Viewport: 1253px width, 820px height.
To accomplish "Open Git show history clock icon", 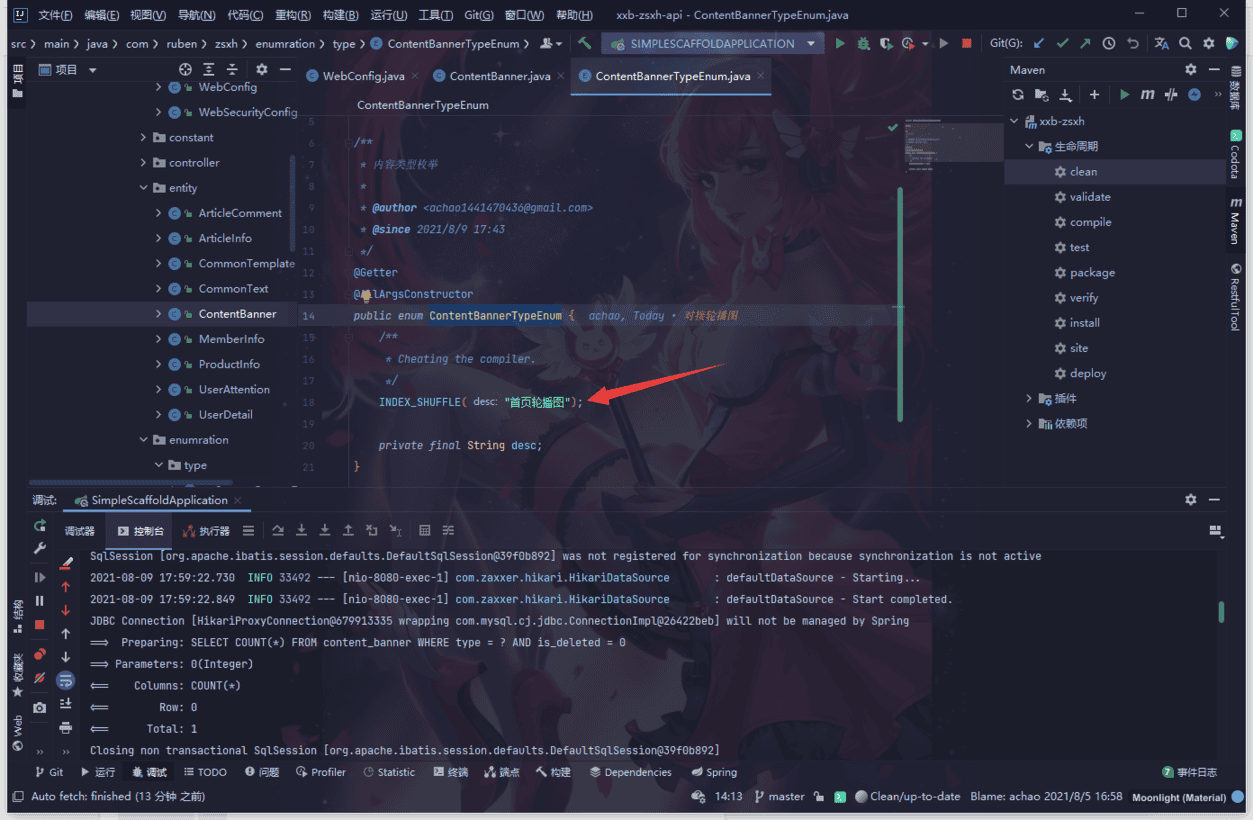I will (x=1109, y=44).
